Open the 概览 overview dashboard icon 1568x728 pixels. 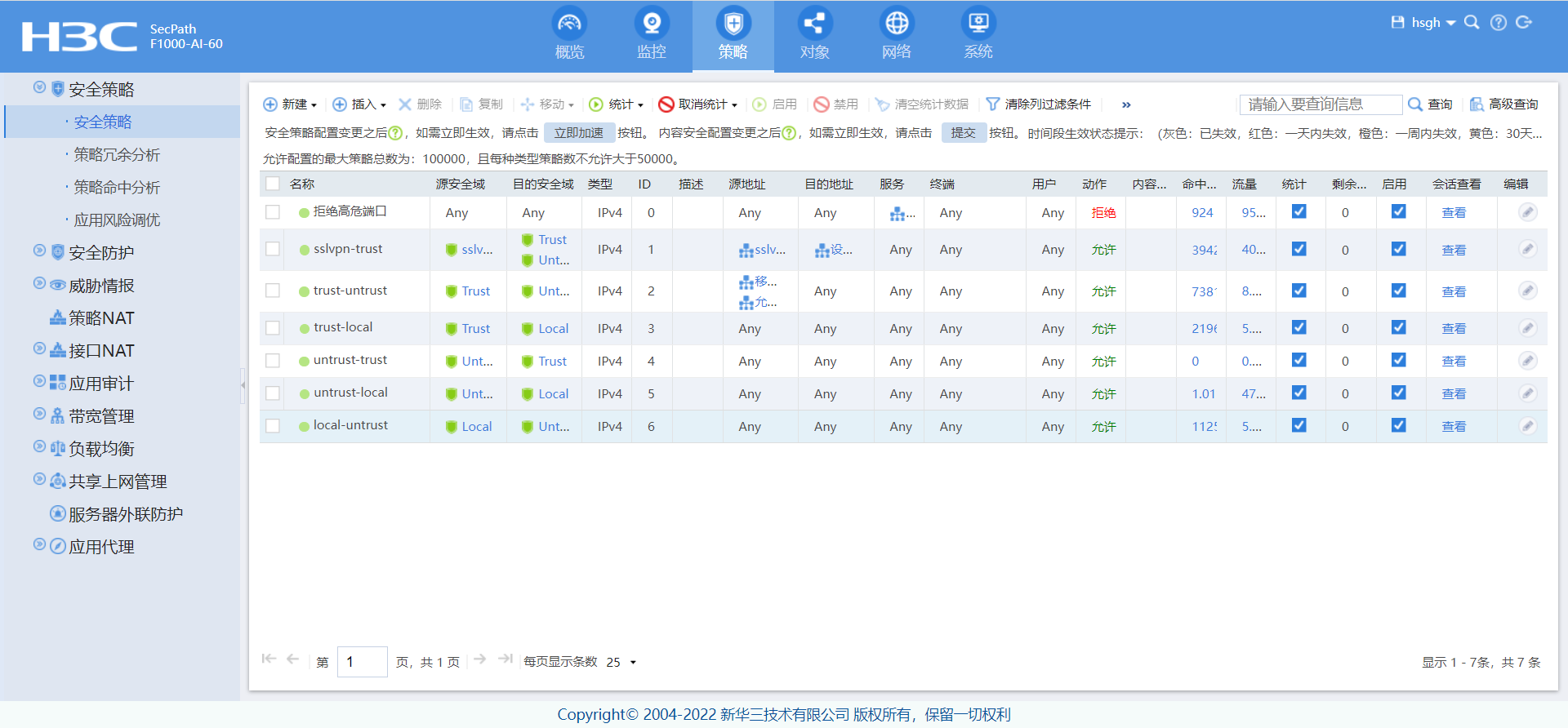point(569,24)
